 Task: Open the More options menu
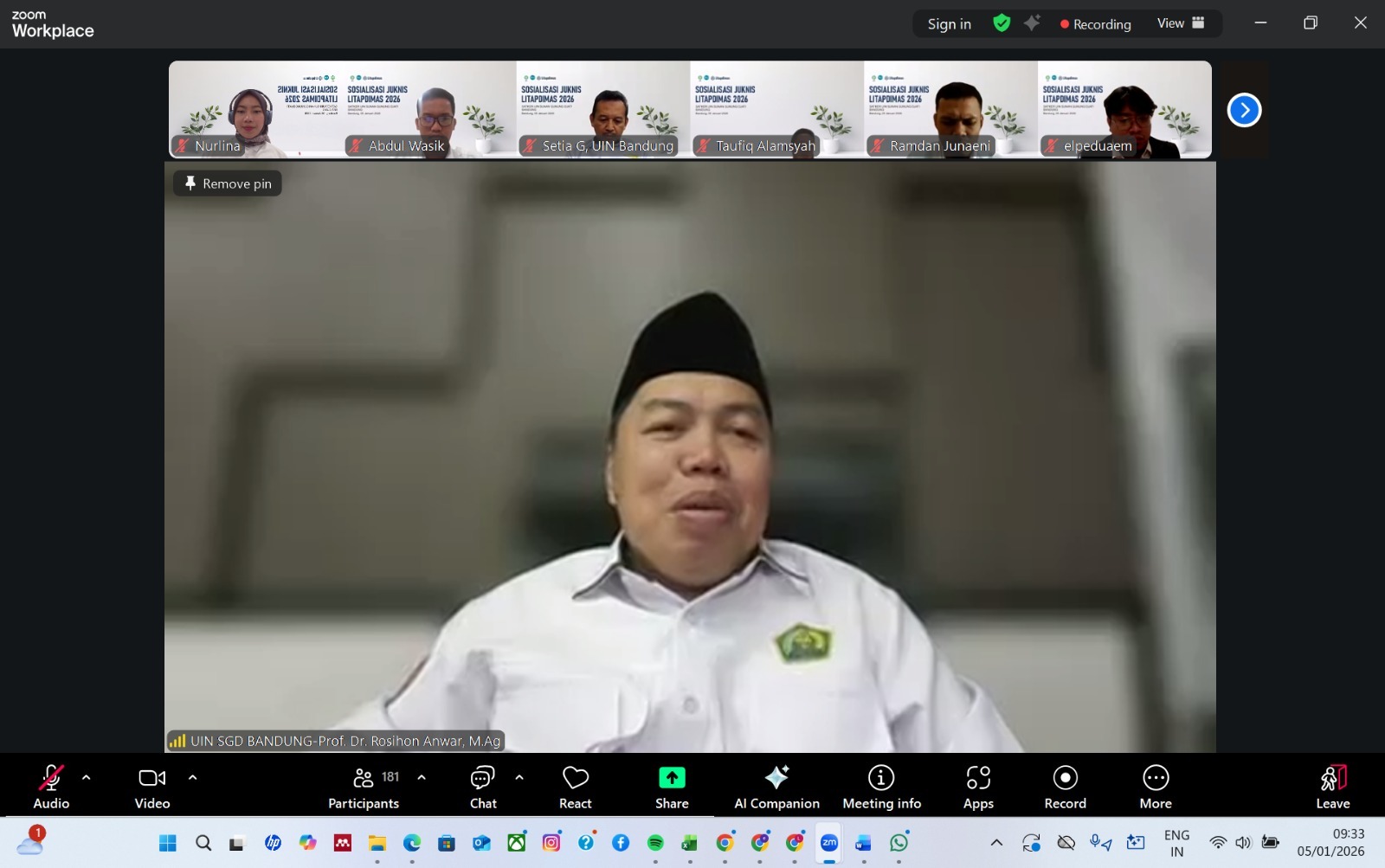[x=1156, y=787]
